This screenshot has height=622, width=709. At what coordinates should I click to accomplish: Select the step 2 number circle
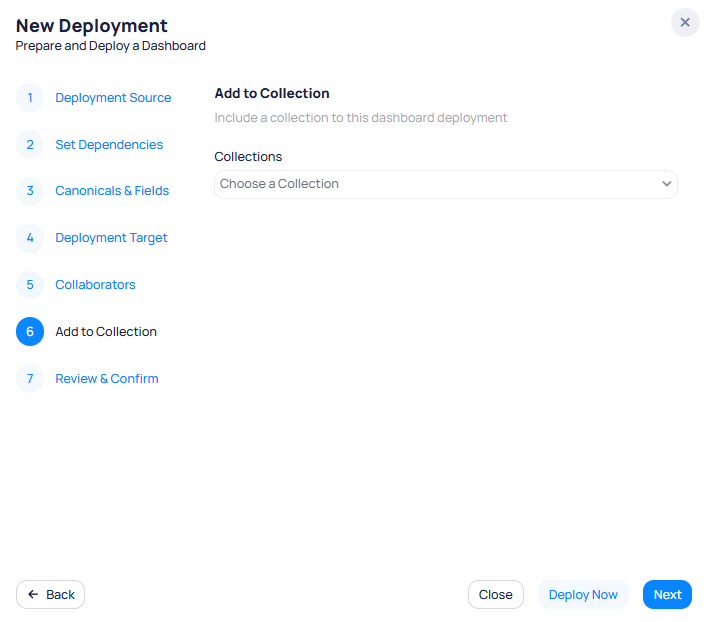(x=30, y=145)
